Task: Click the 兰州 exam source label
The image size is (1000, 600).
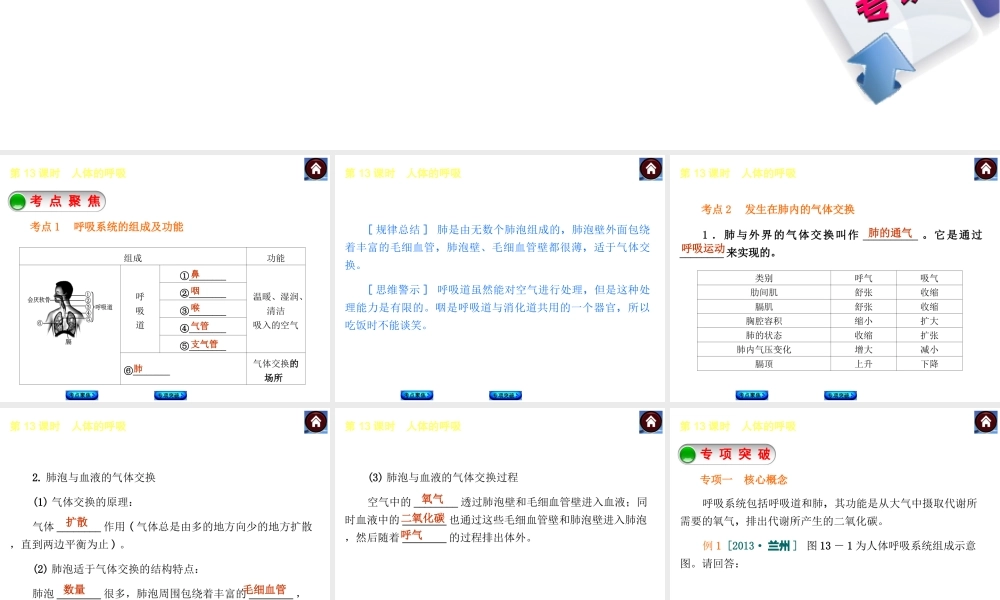Action: coord(779,546)
